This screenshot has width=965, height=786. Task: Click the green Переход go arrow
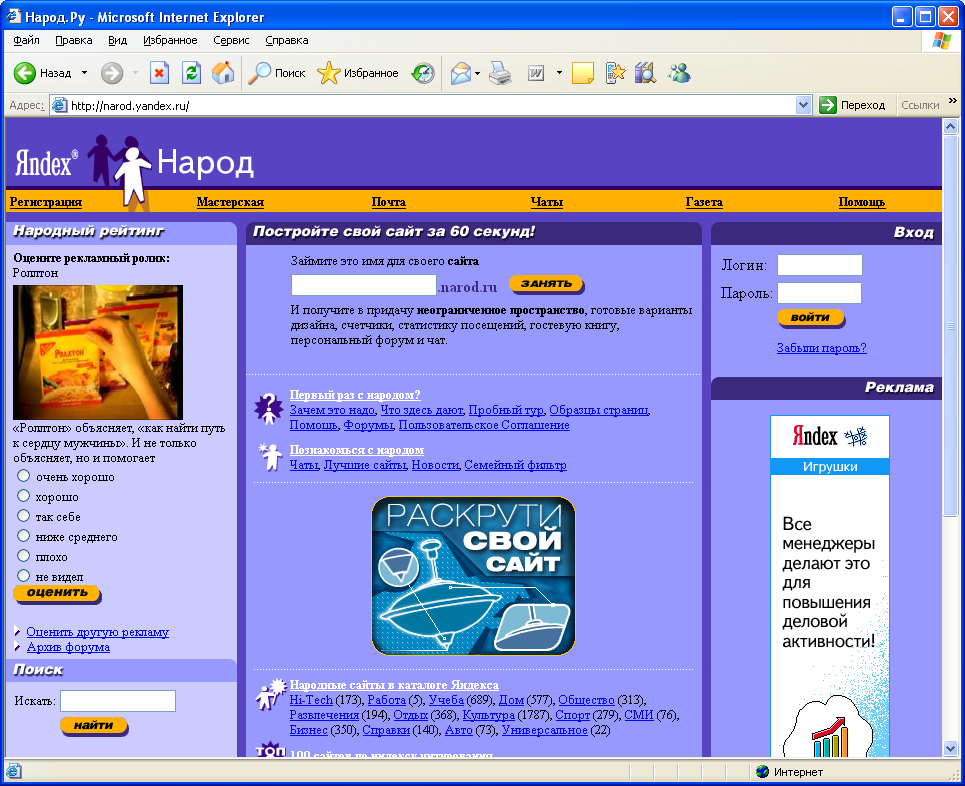828,105
